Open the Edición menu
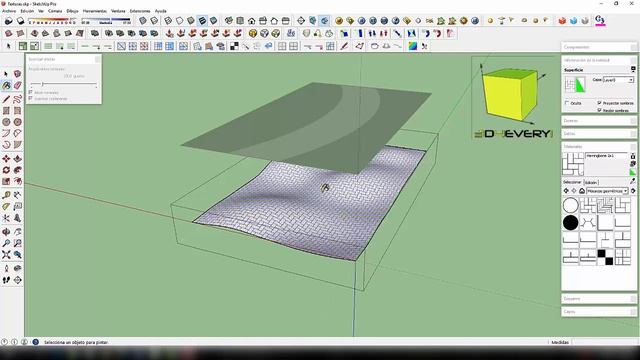 pos(27,11)
